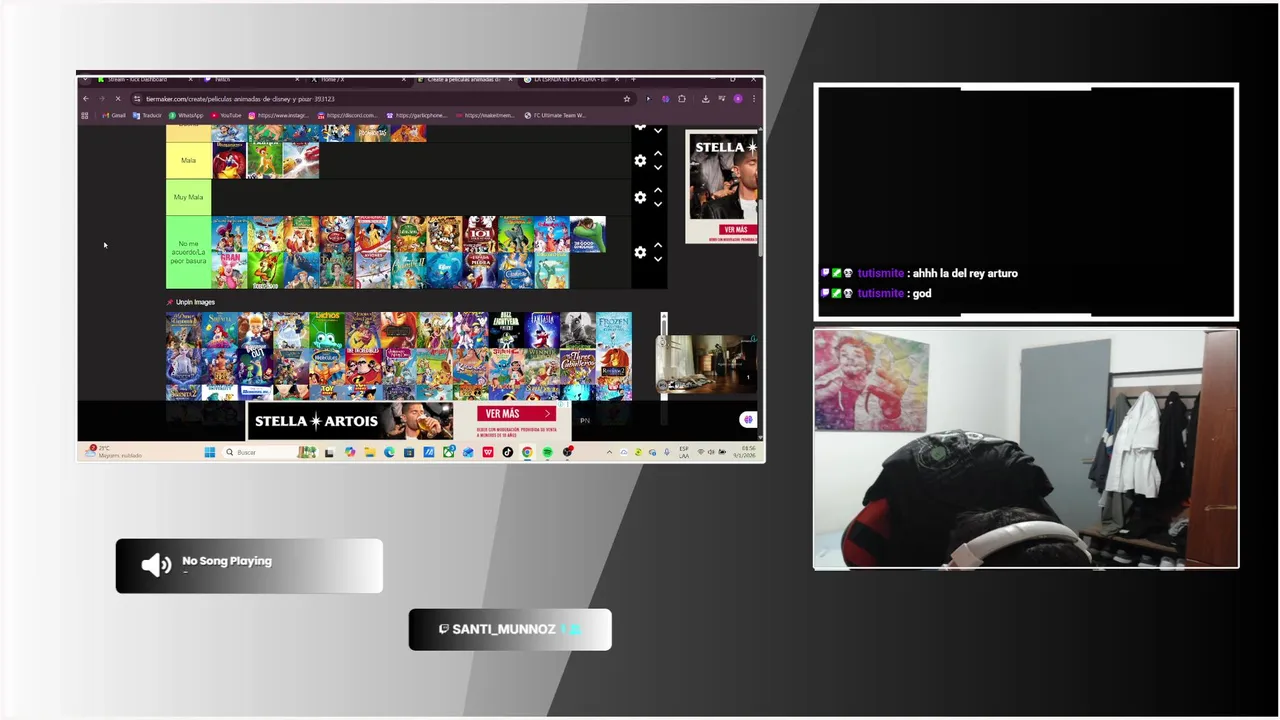Open the Xbox app on taskbar
This screenshot has height=720, width=1280.
click(448, 452)
